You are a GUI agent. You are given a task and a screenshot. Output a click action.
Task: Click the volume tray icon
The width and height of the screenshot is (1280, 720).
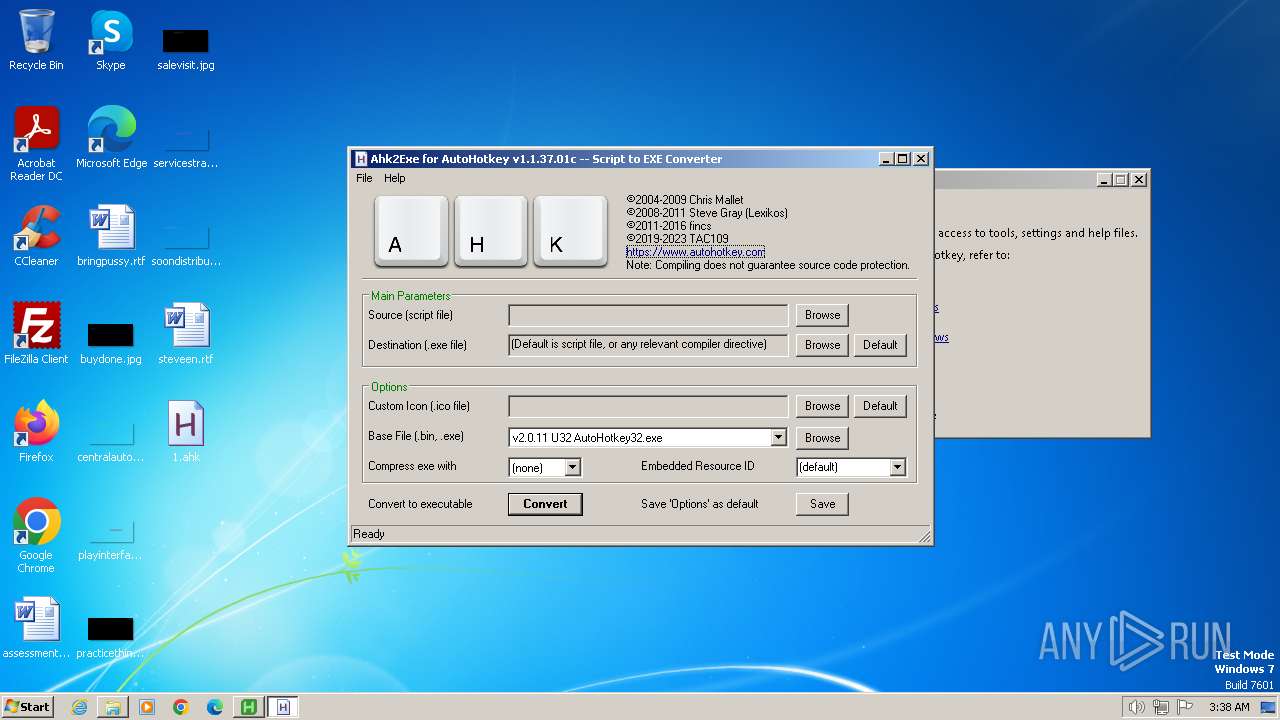tap(1136, 707)
